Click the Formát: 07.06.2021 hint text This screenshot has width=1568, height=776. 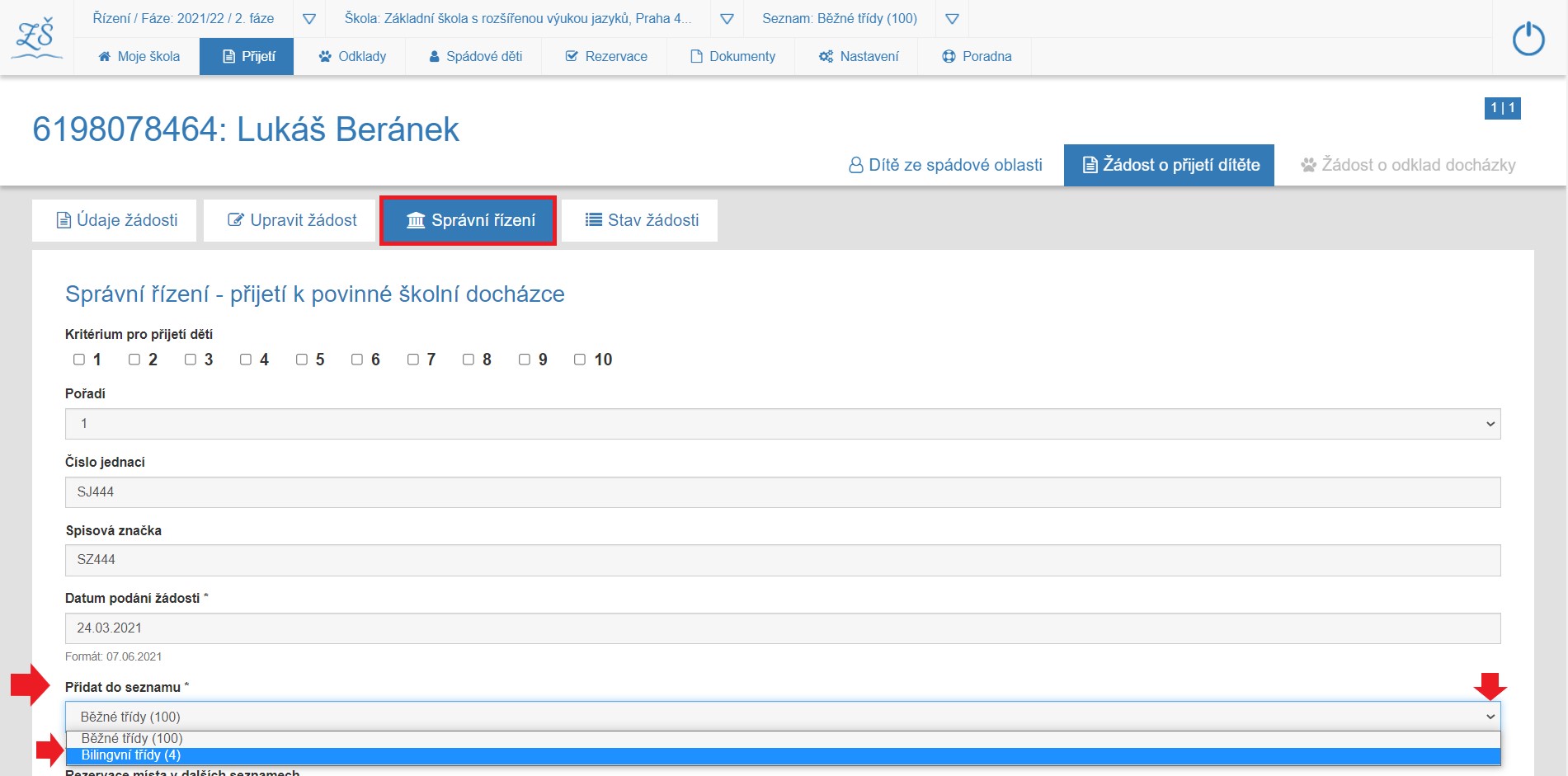114,657
